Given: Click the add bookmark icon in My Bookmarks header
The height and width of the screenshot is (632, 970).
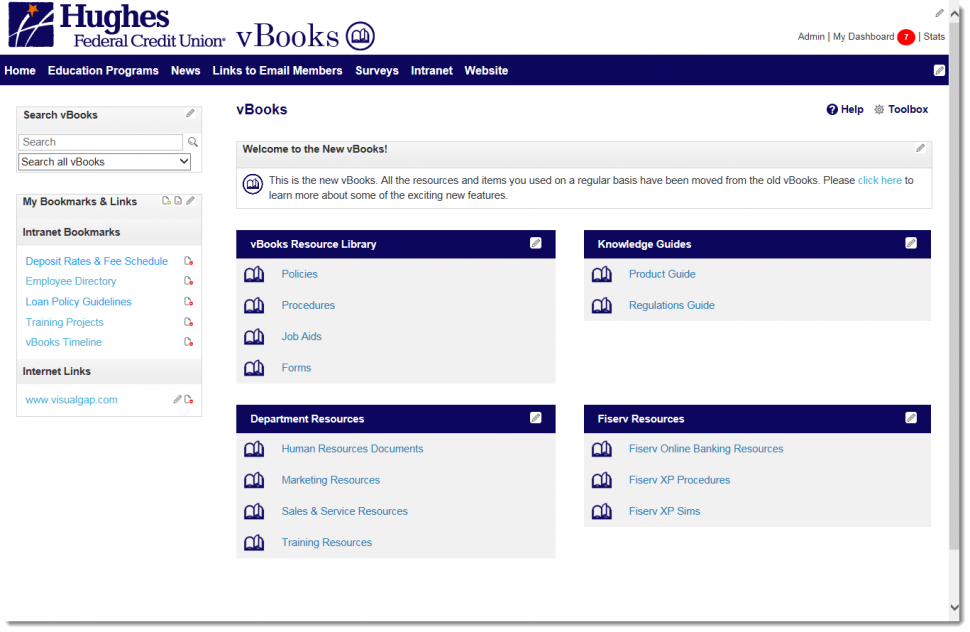Looking at the screenshot, I should point(164,200).
